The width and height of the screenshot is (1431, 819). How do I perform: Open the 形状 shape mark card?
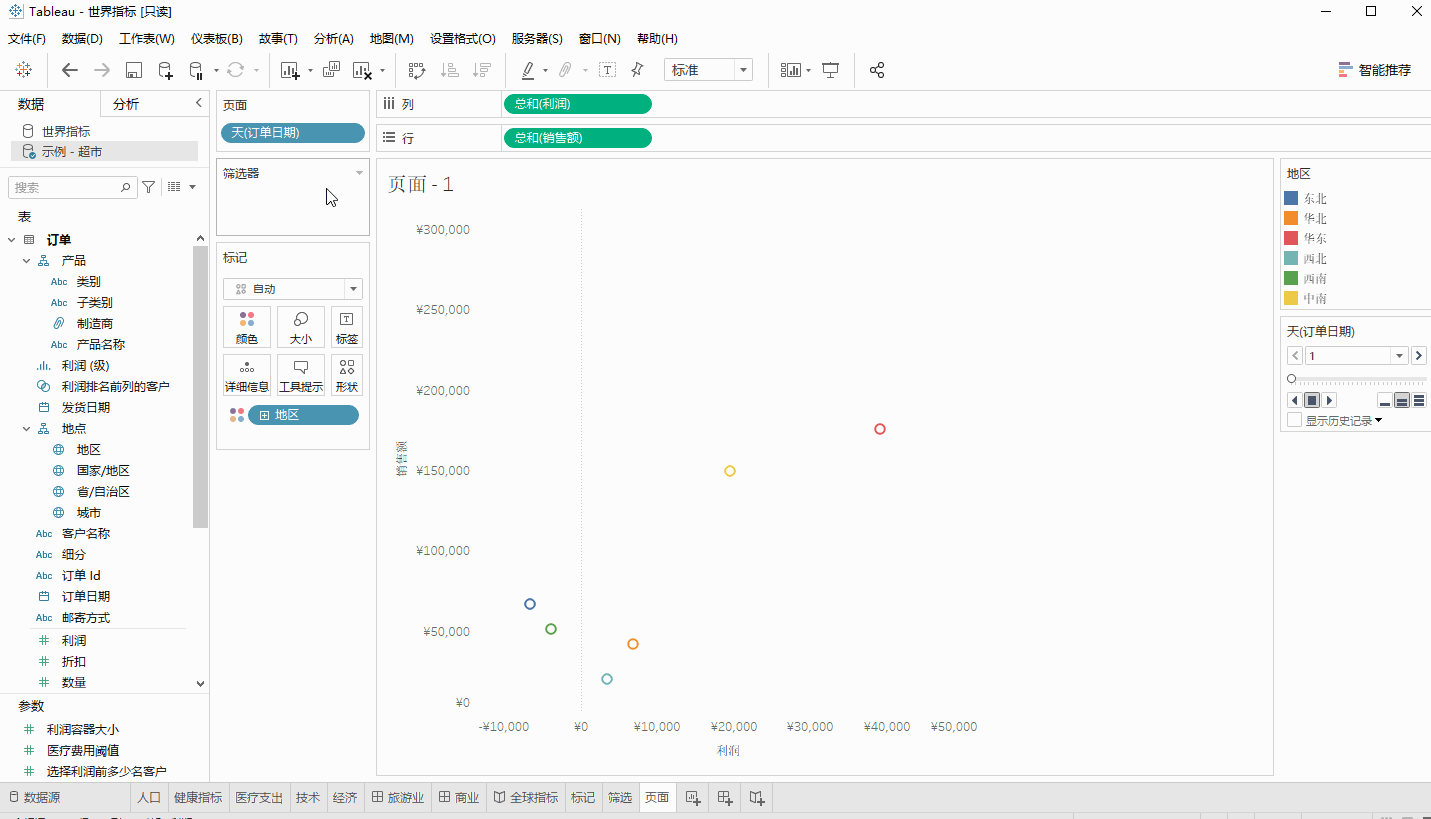[x=347, y=375]
